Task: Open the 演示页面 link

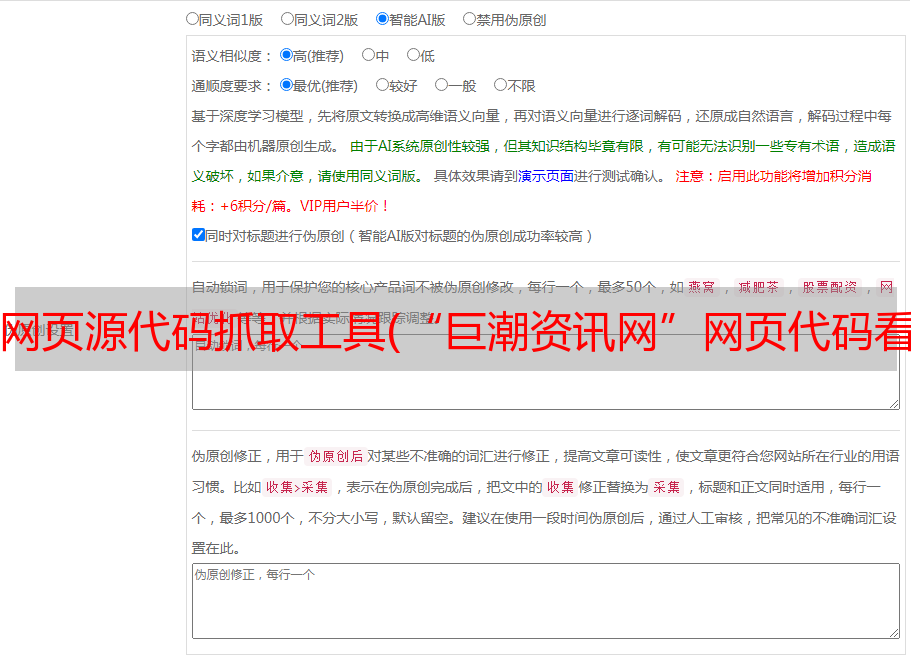Action: [x=546, y=176]
